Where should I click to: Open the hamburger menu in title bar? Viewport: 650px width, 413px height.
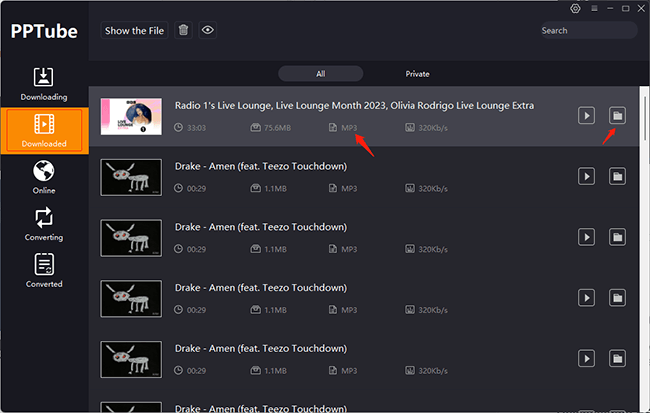pyautogui.click(x=594, y=8)
